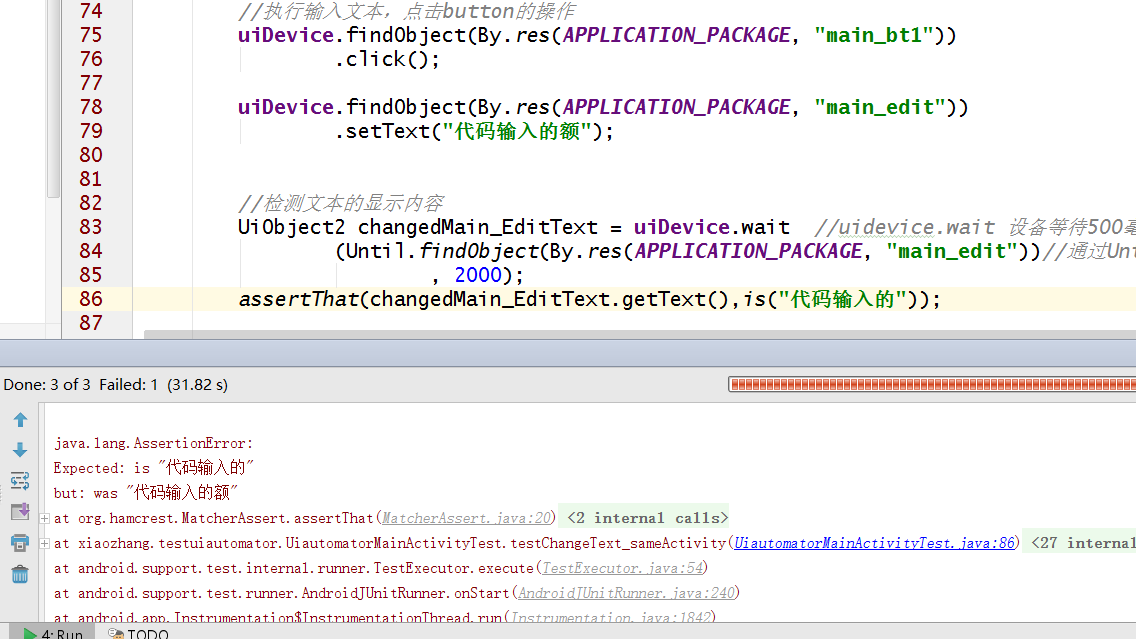Open the 4: Run tool window tab
This screenshot has width=1136, height=639.
tap(54, 633)
